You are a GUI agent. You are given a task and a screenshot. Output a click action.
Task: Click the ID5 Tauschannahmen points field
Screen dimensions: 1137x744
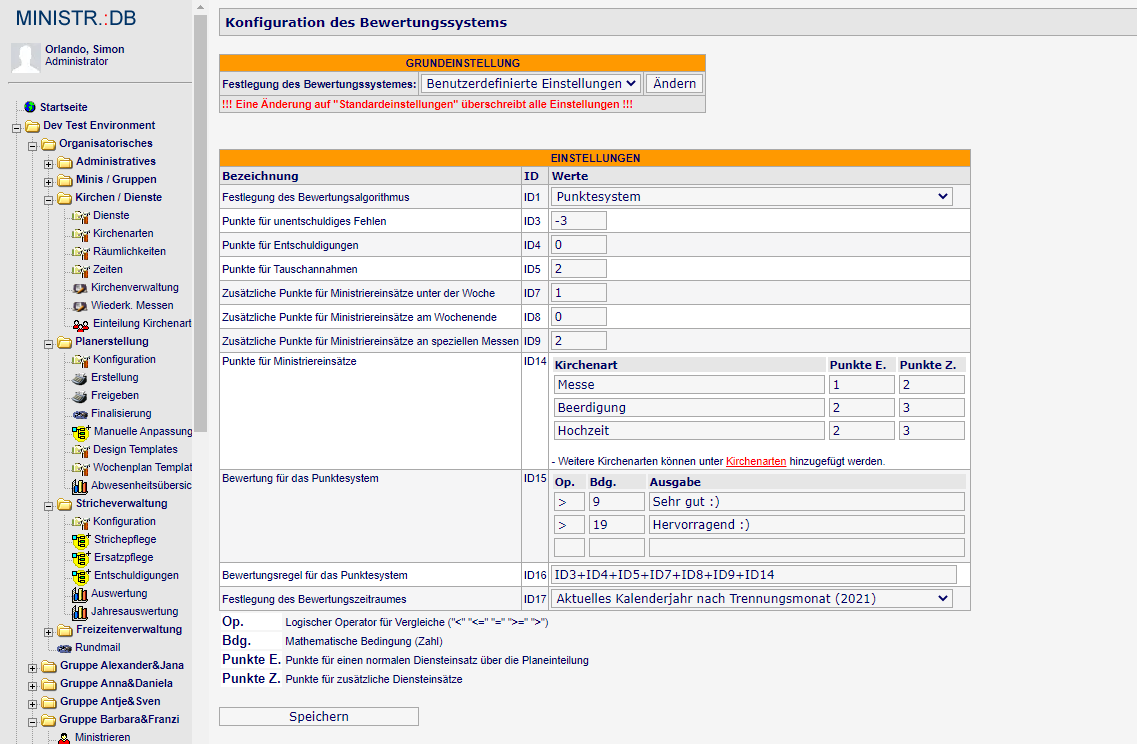click(579, 268)
